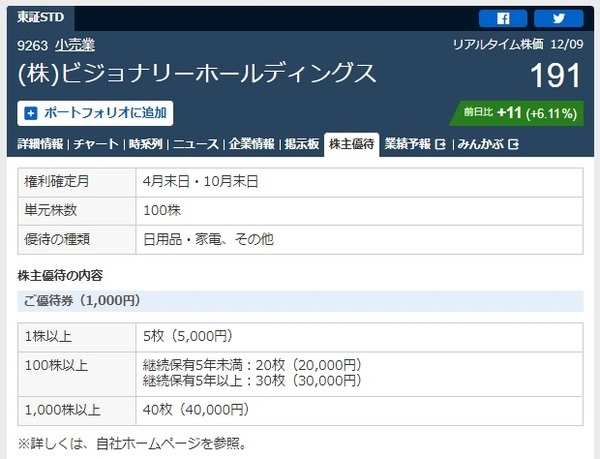Viewport: 600px width, 459px height.
Task: Open the external-link icon next to みんかぶ
Action: pyautogui.click(x=514, y=145)
